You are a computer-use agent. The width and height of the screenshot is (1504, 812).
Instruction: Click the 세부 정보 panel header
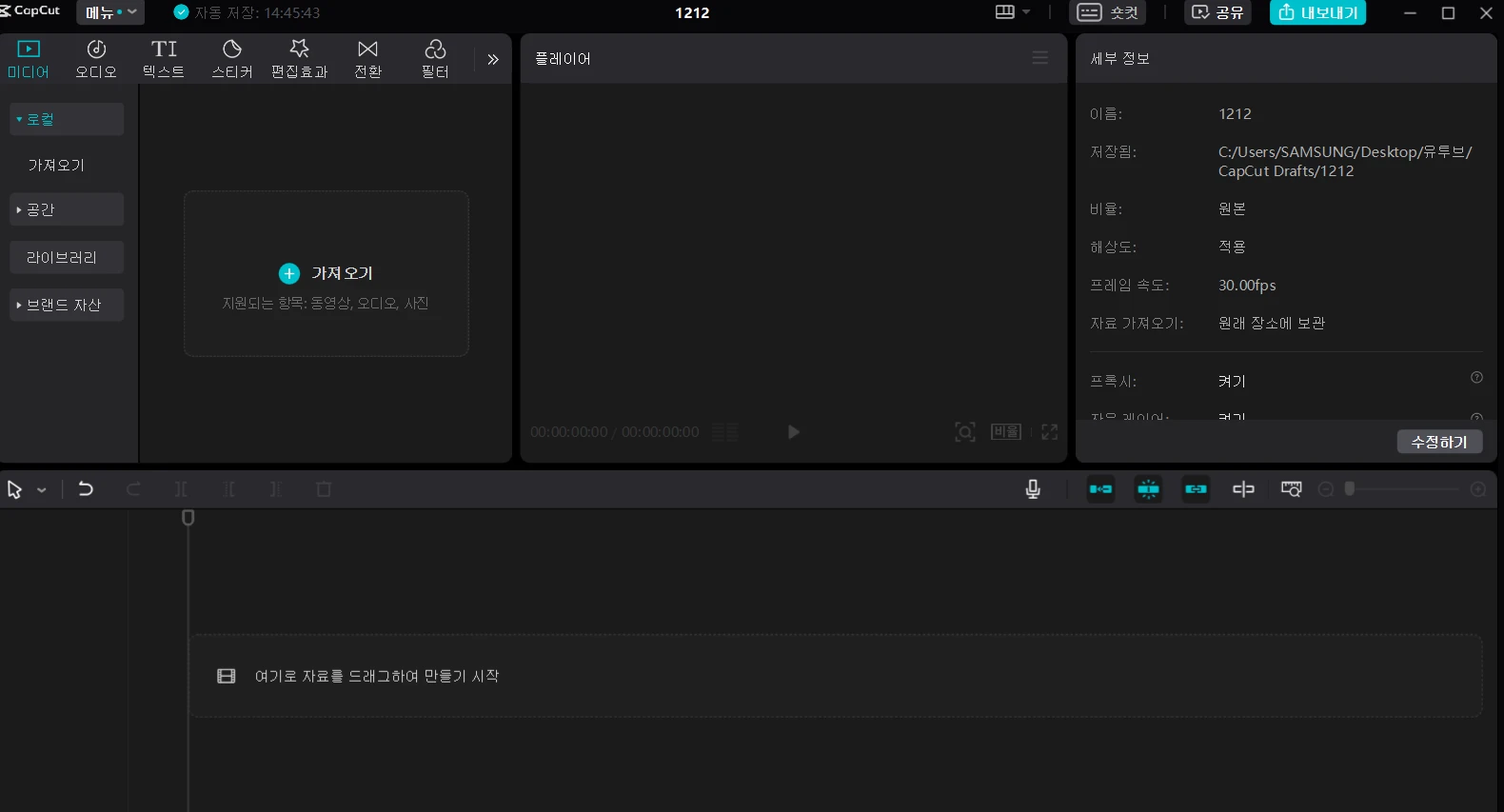pyautogui.click(x=1119, y=58)
